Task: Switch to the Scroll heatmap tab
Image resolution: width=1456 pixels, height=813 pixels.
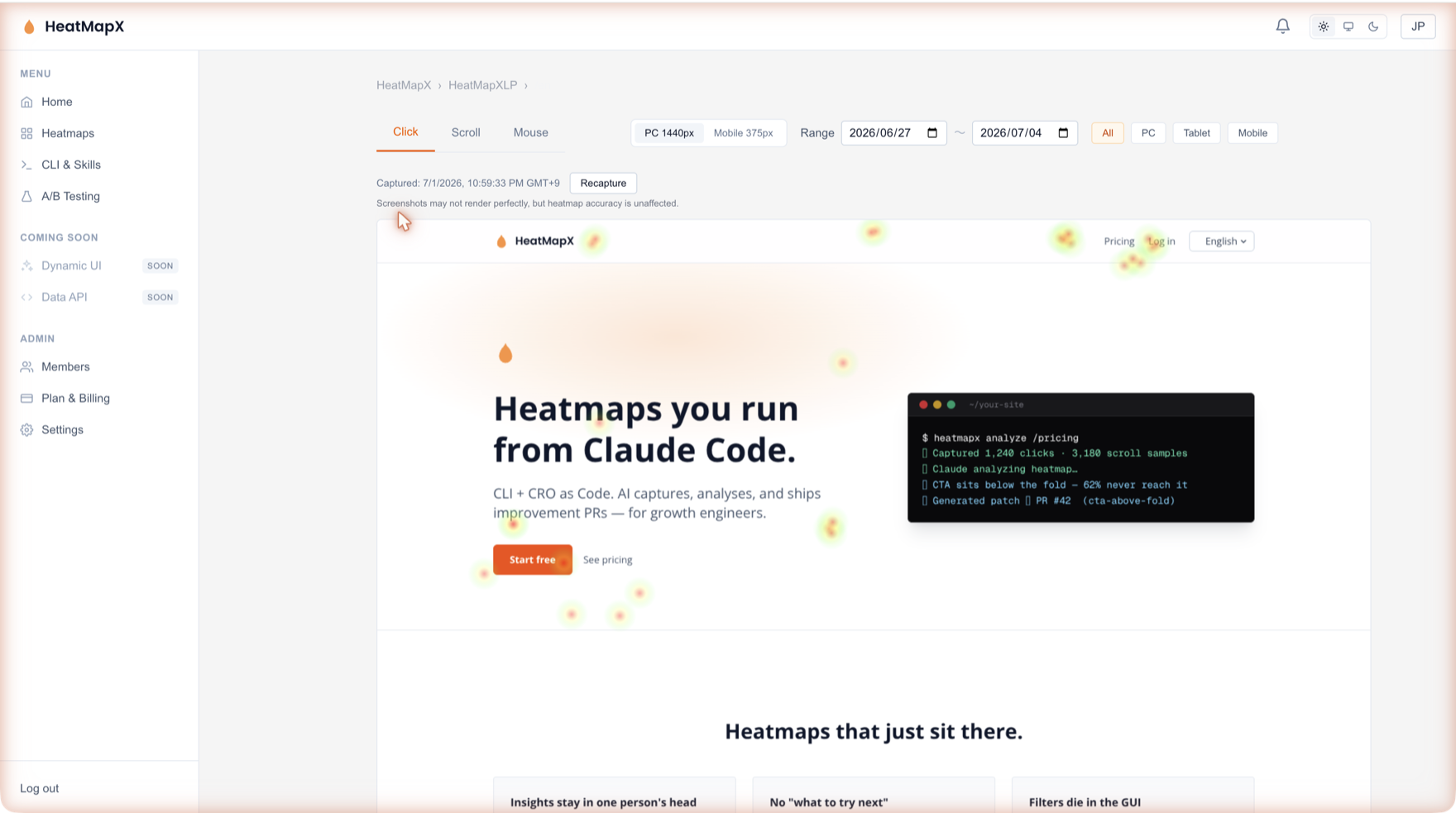Action: click(466, 132)
